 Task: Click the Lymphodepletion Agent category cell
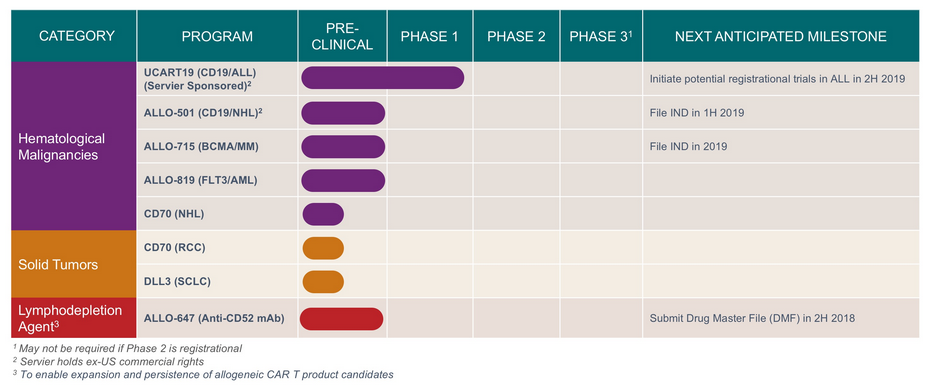tap(74, 318)
